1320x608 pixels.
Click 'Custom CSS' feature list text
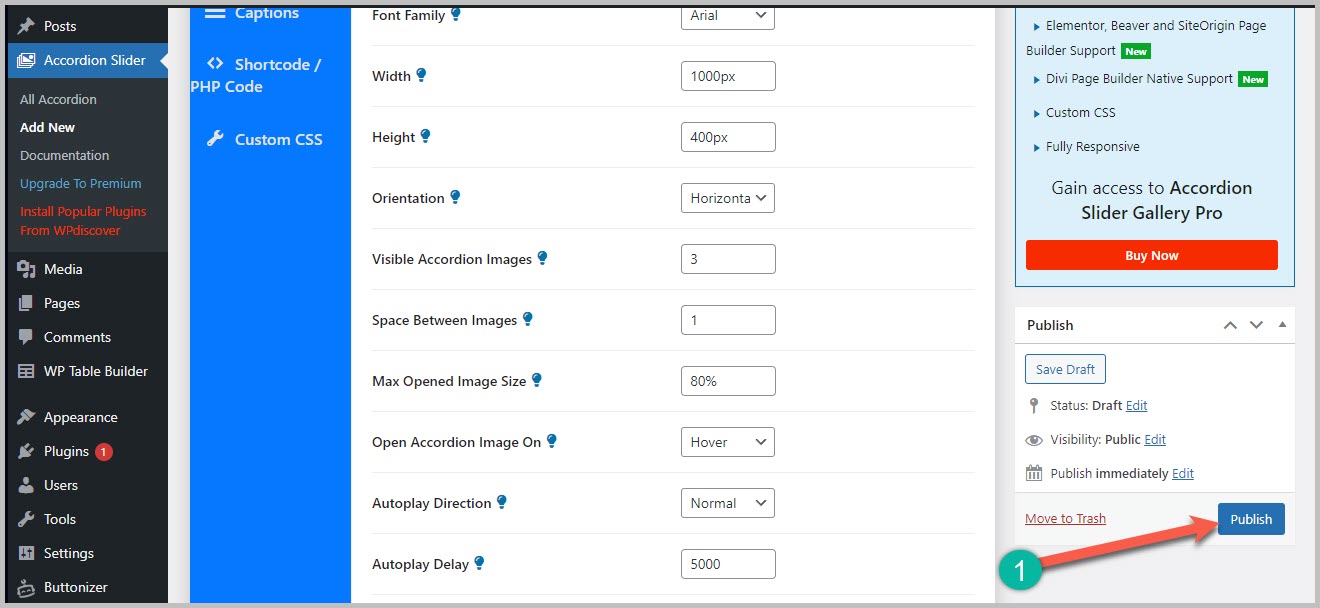[x=1081, y=112]
